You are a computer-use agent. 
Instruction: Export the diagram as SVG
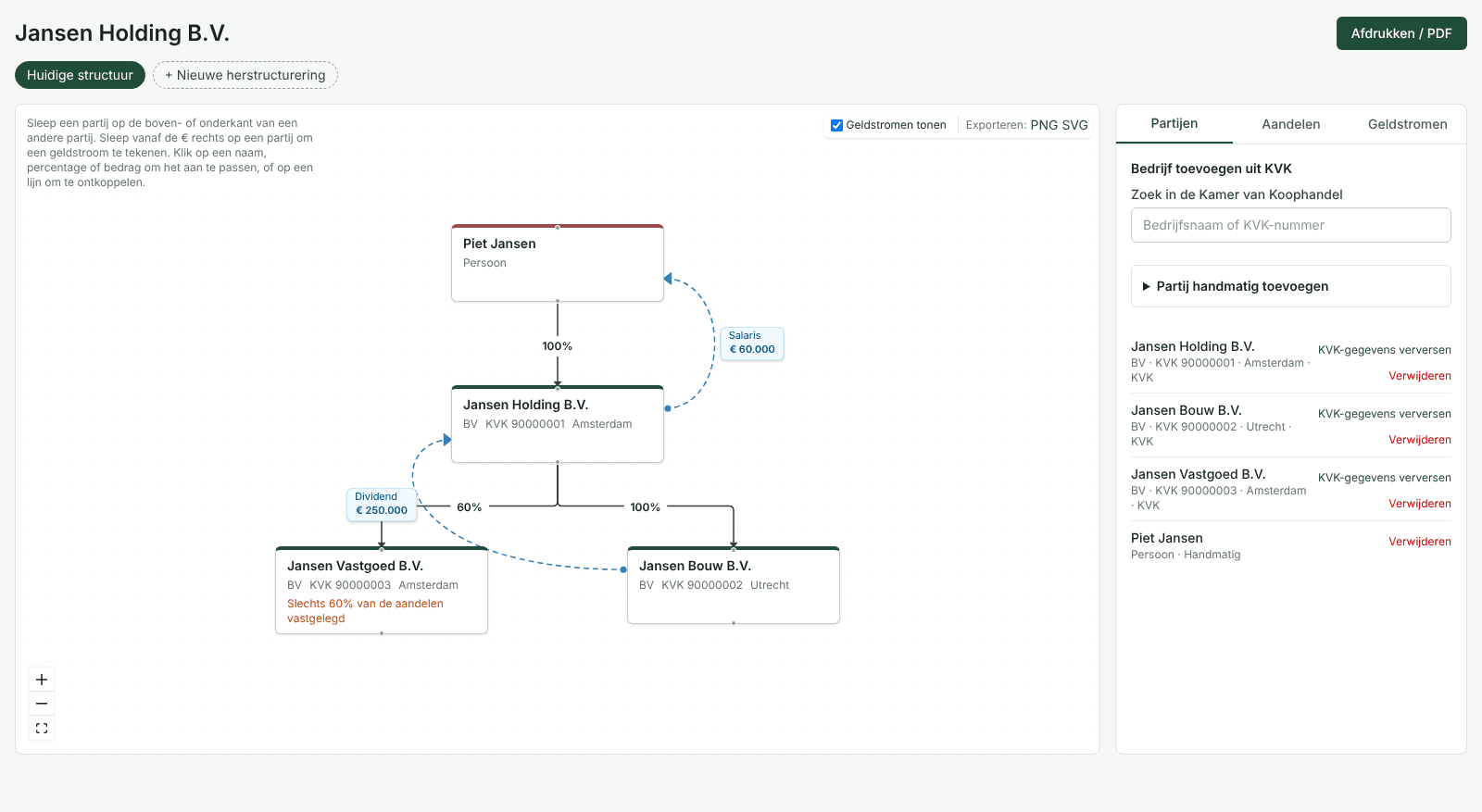(1075, 125)
